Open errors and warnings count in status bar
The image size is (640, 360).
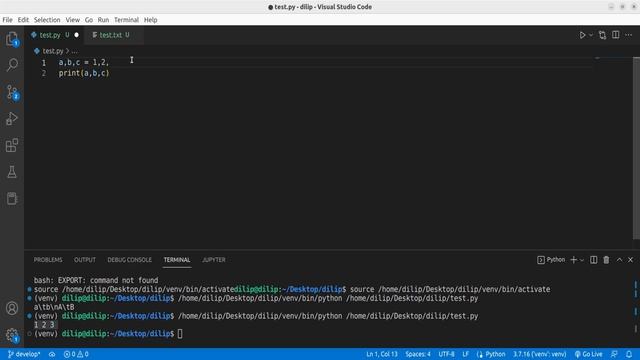pyautogui.click(x=76, y=354)
